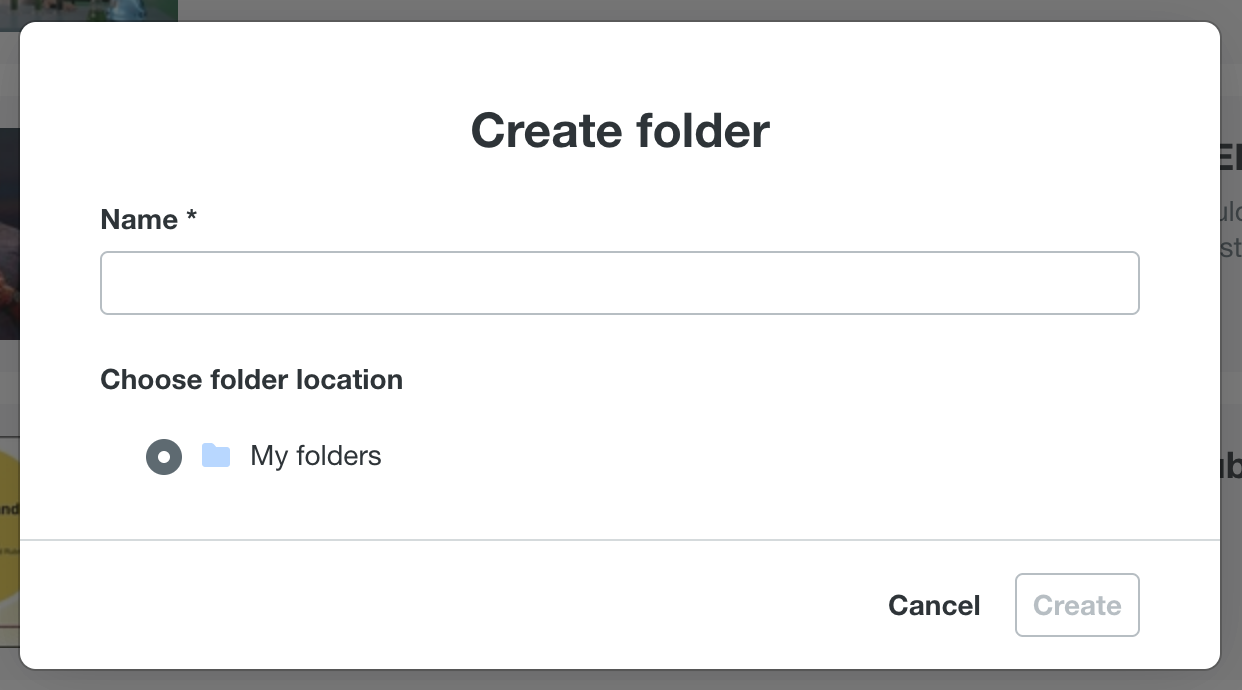Click into the Name text field
The width and height of the screenshot is (1242, 690).
coord(619,283)
